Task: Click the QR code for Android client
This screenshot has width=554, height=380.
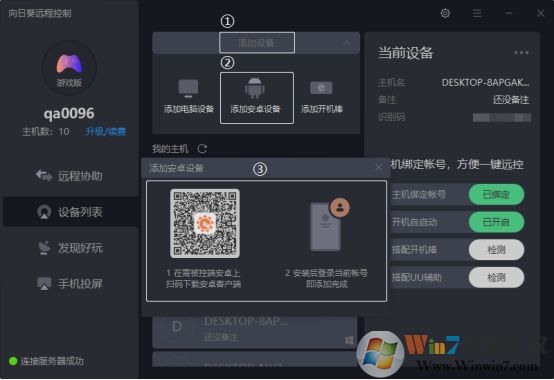Action: (x=205, y=223)
